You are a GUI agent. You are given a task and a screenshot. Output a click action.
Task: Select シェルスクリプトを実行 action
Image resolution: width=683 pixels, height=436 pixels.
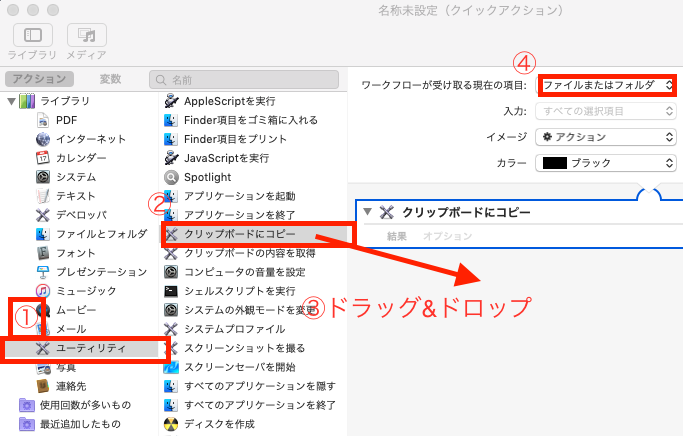click(x=230, y=291)
